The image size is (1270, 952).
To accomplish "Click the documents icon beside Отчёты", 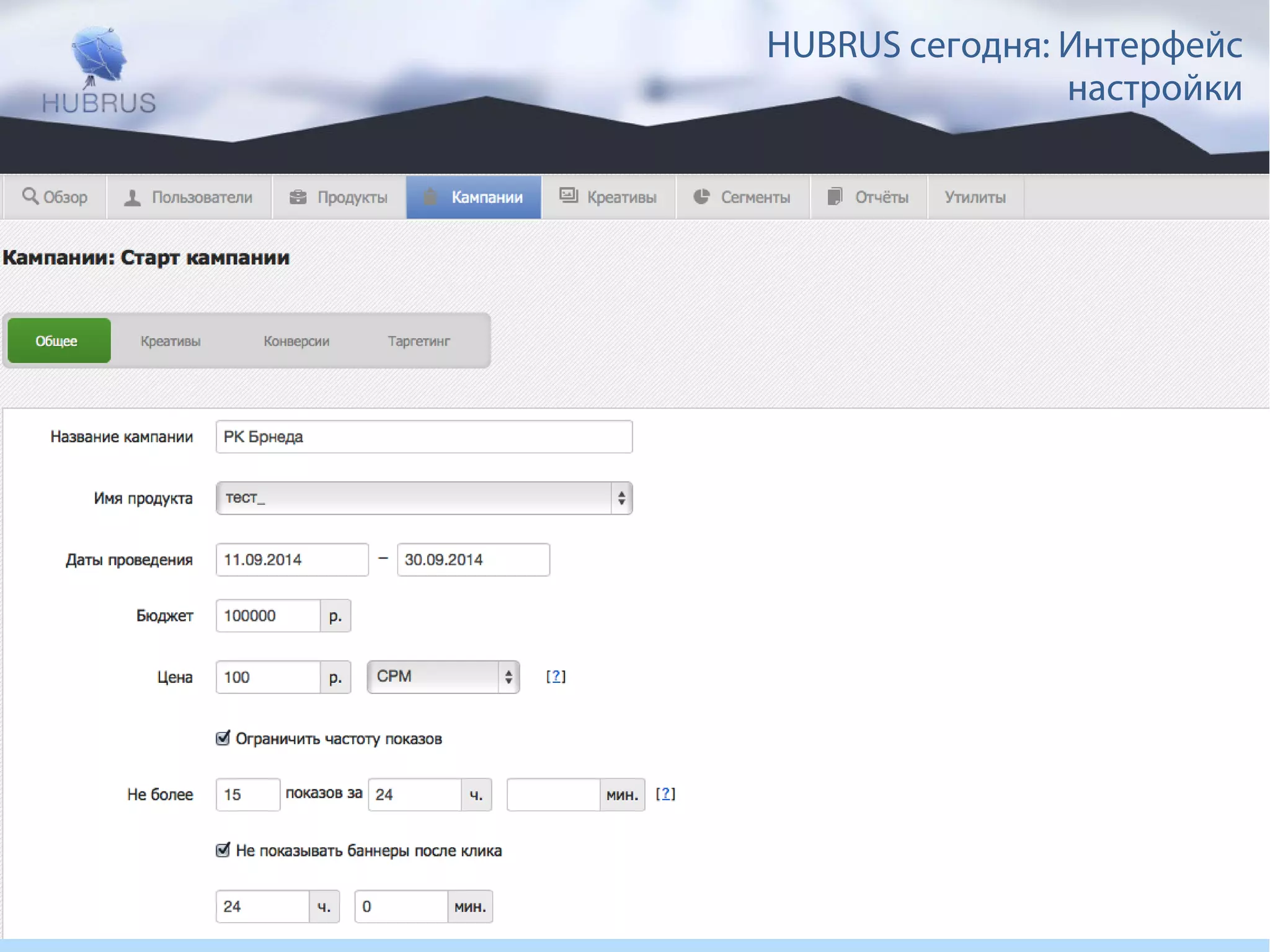I will (x=835, y=197).
